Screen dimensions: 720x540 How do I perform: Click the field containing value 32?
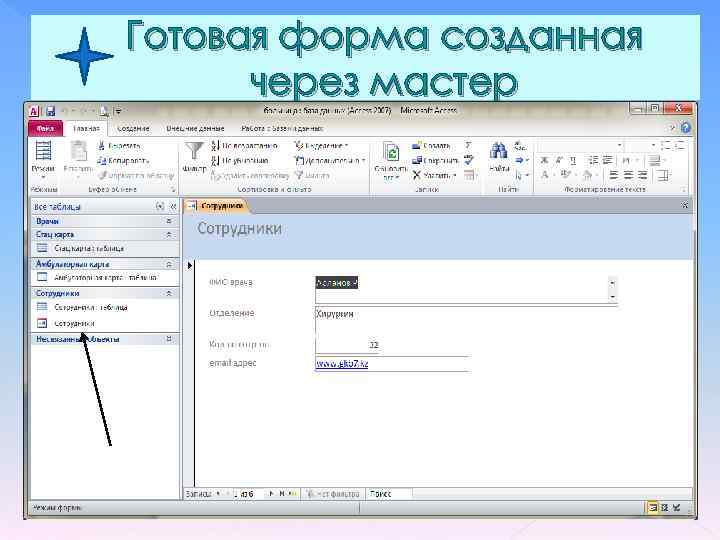click(347, 345)
